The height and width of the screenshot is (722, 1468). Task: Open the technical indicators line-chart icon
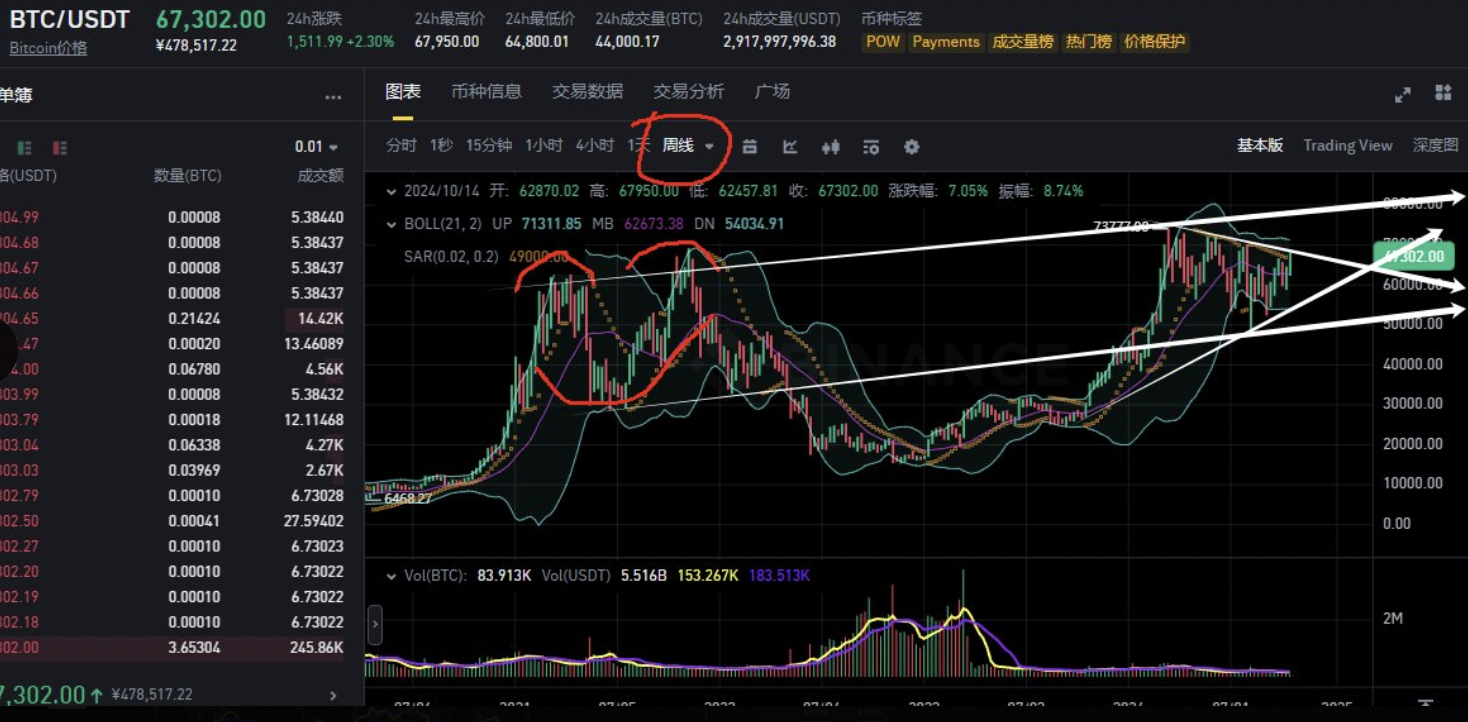pos(790,147)
